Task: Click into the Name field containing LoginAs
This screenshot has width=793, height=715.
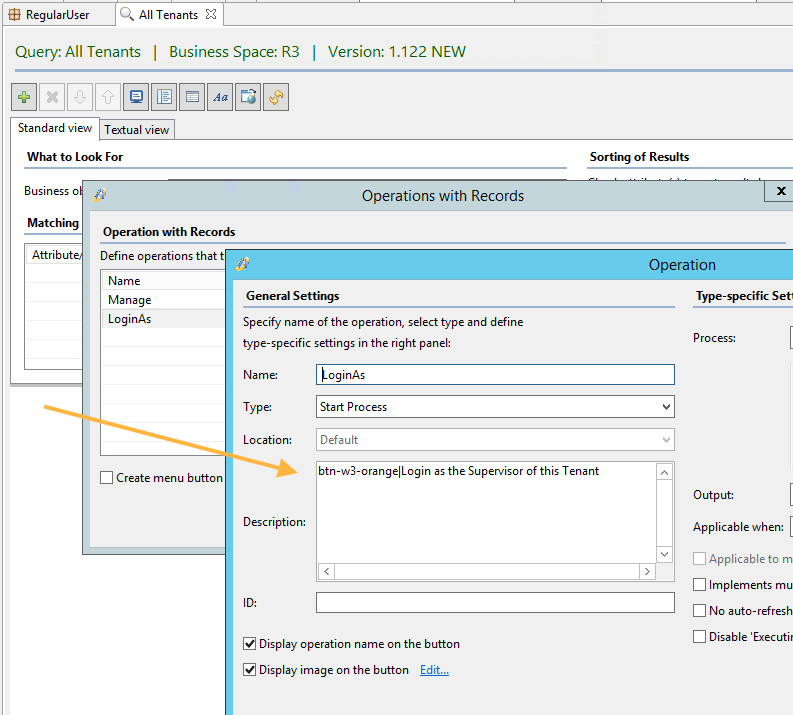Action: click(x=495, y=375)
